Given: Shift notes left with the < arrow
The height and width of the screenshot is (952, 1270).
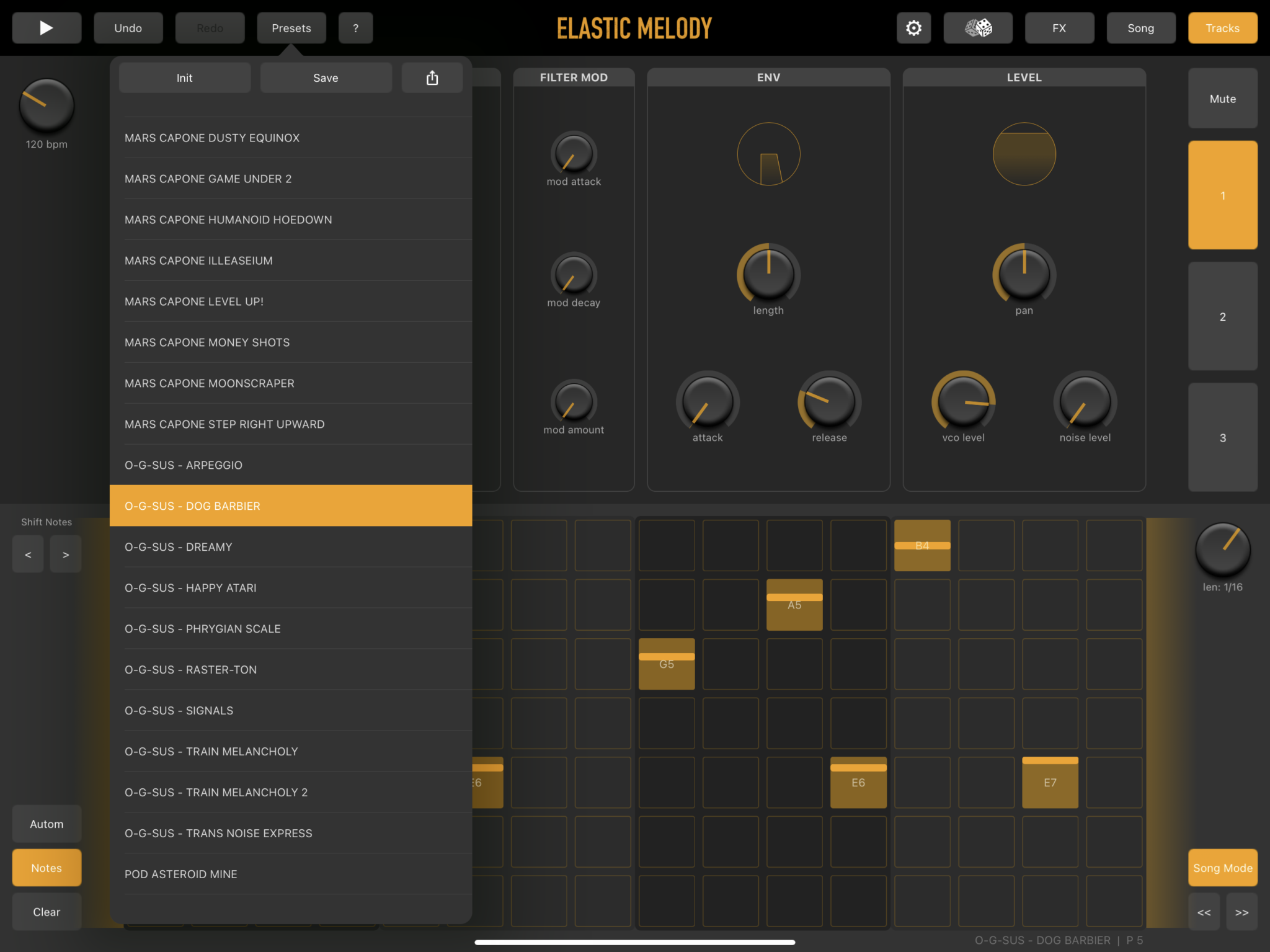Looking at the screenshot, I should 28,554.
